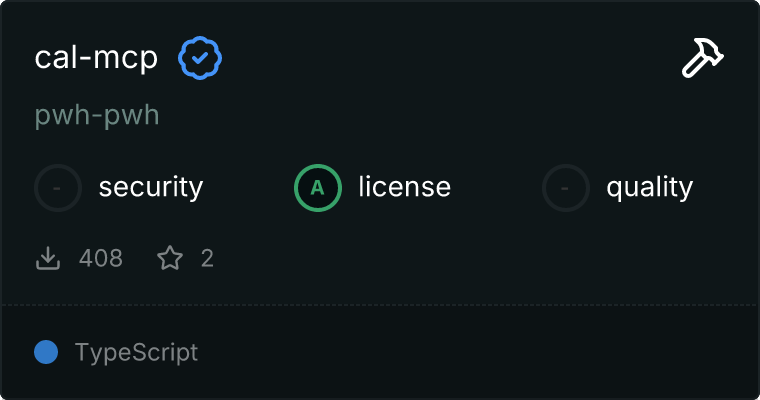Click the empty footer area right of TypeScript

[480, 353]
